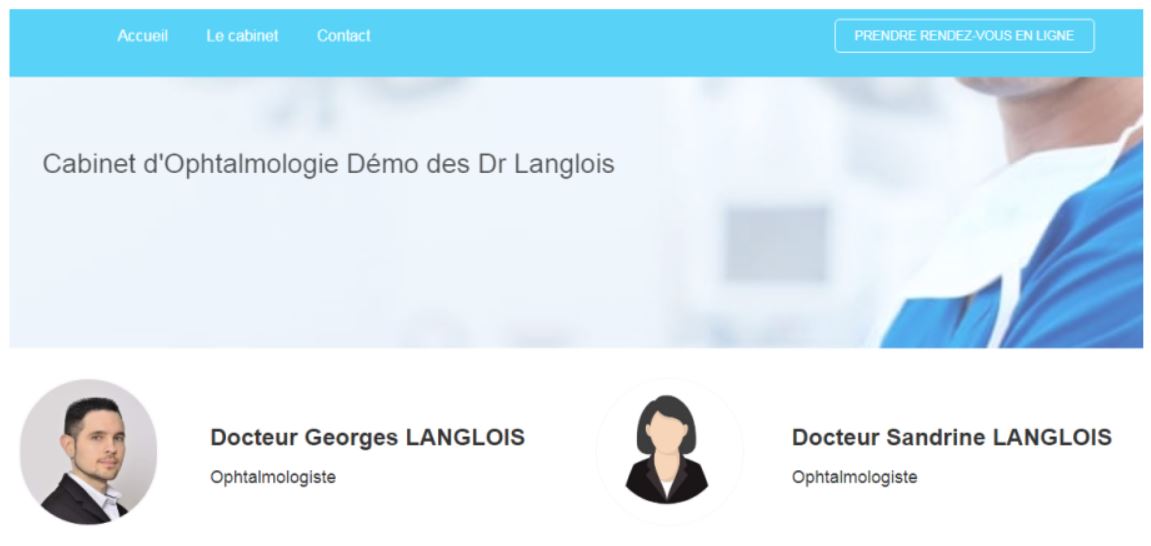Click the word LANGLOIS after Georges

465,437
